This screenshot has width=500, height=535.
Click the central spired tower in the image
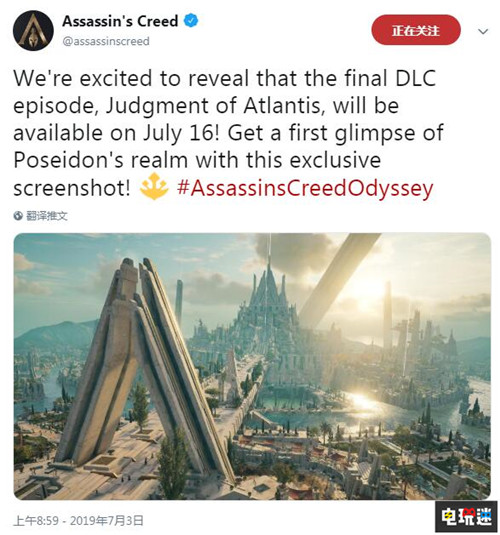click(268, 300)
